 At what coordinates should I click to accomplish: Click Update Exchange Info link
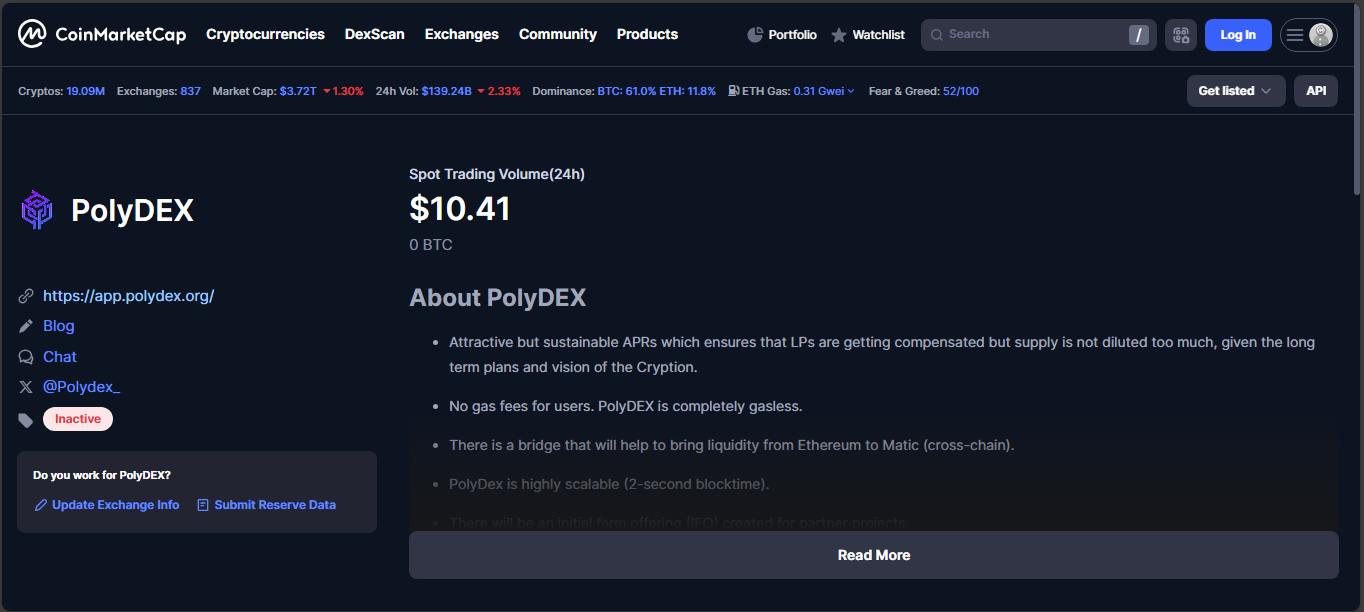pyautogui.click(x=116, y=505)
